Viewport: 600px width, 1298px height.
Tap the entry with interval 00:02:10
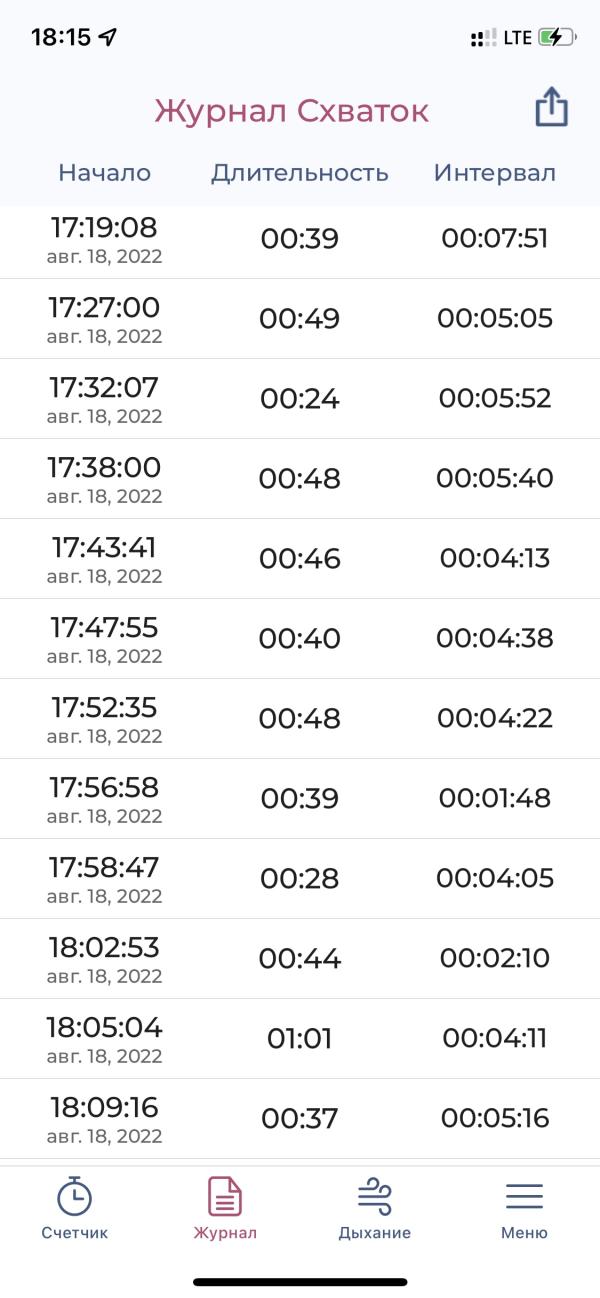(x=300, y=959)
